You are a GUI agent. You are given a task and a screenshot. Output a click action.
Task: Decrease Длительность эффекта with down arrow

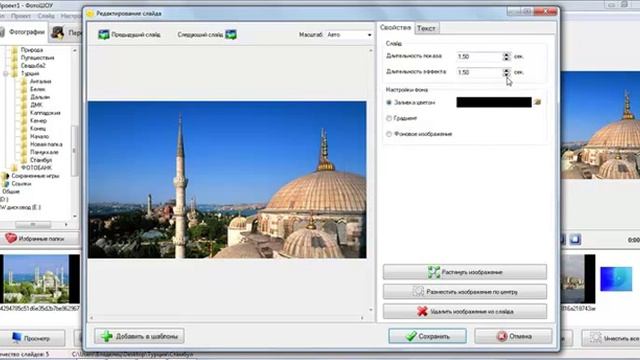(x=506, y=74)
